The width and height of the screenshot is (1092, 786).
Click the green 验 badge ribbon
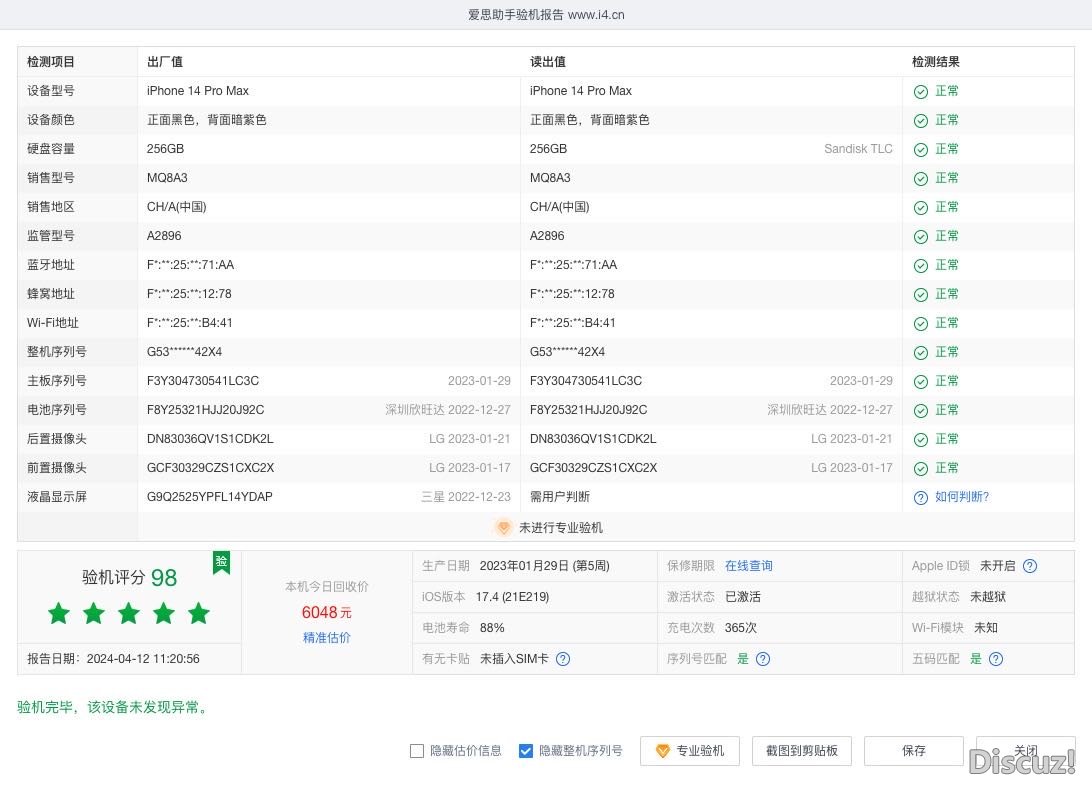[221, 562]
